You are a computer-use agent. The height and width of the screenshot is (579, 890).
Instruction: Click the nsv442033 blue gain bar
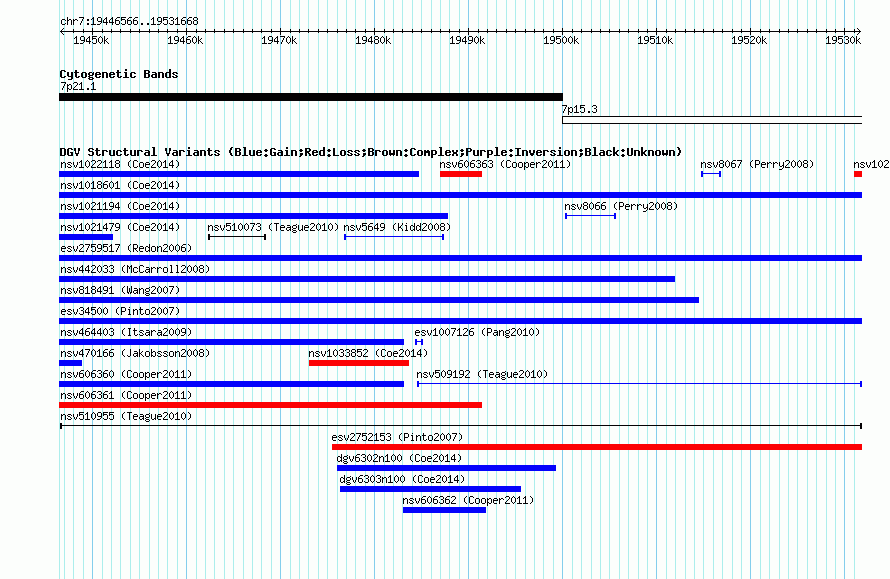(x=367, y=279)
